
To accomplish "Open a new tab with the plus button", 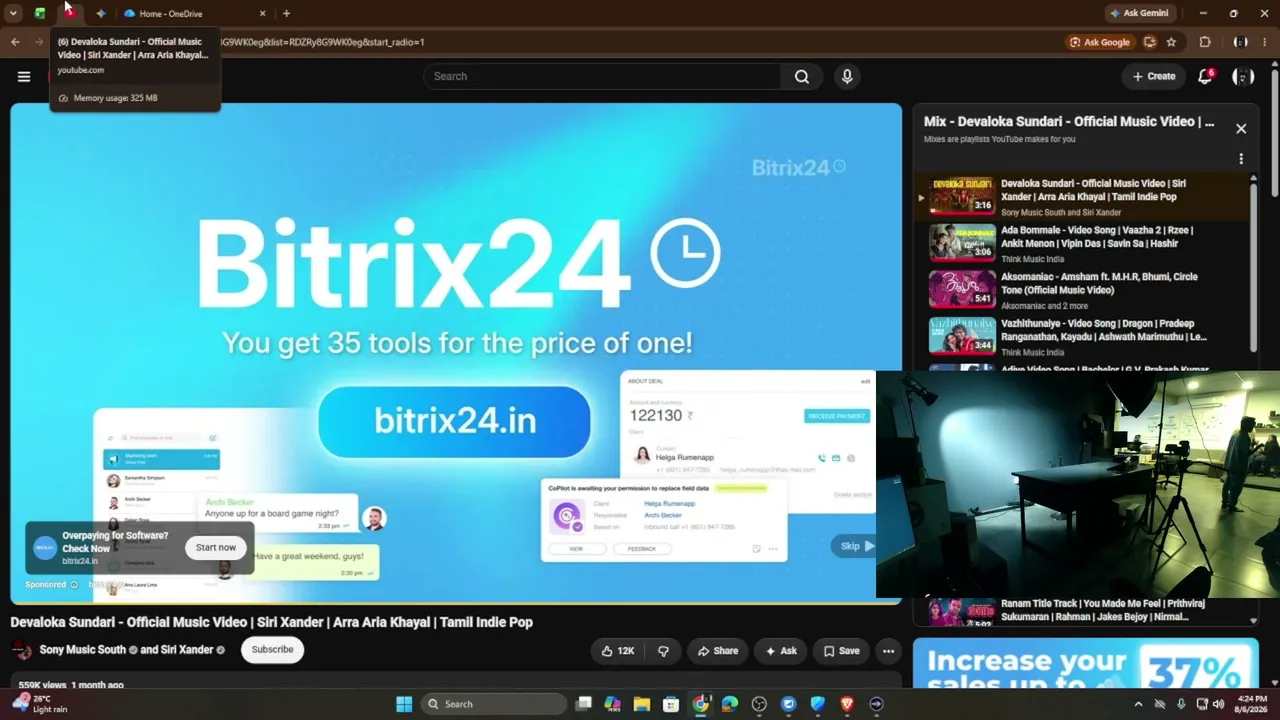I will [x=286, y=13].
